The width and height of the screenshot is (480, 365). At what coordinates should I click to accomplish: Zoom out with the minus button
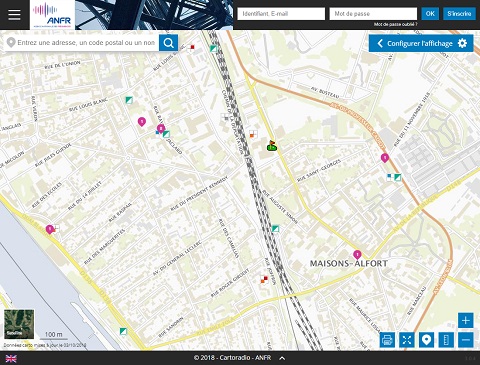466,340
